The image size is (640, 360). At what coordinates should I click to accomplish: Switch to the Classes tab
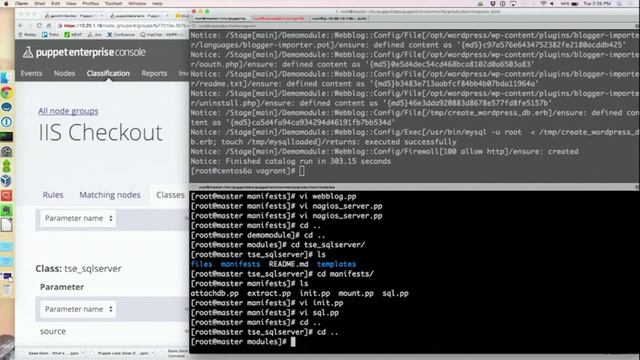(x=170, y=195)
